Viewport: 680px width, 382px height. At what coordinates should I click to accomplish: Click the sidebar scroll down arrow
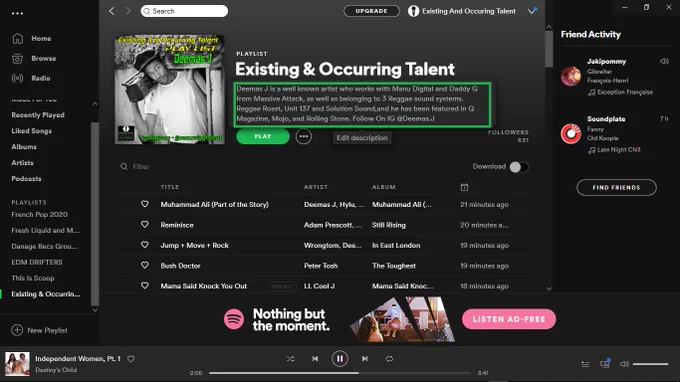click(95, 310)
